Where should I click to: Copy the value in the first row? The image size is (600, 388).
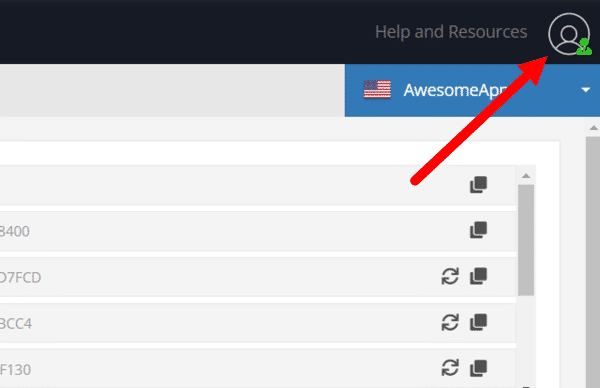(x=478, y=184)
